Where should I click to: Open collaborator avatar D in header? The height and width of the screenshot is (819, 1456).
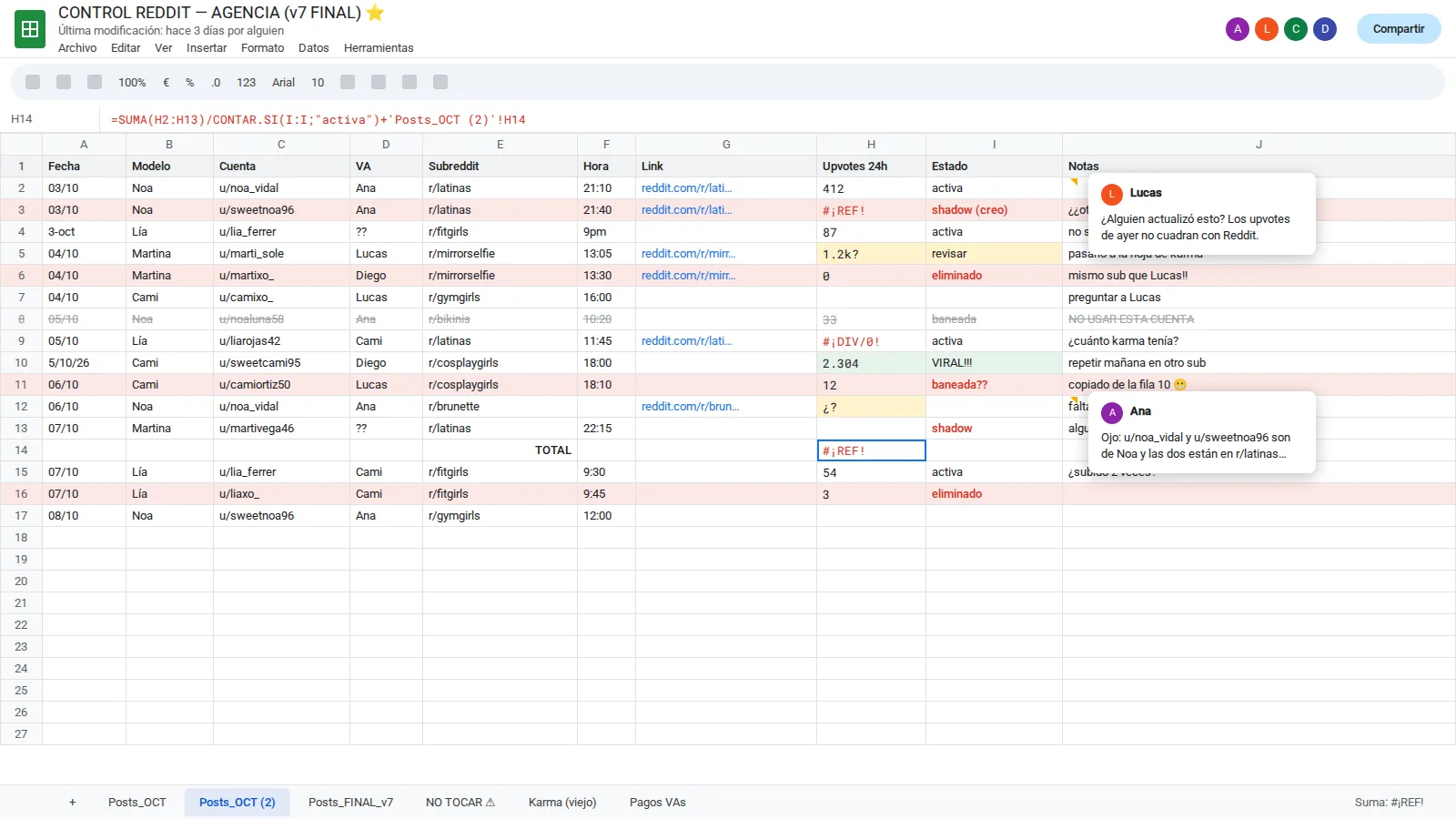click(1325, 29)
